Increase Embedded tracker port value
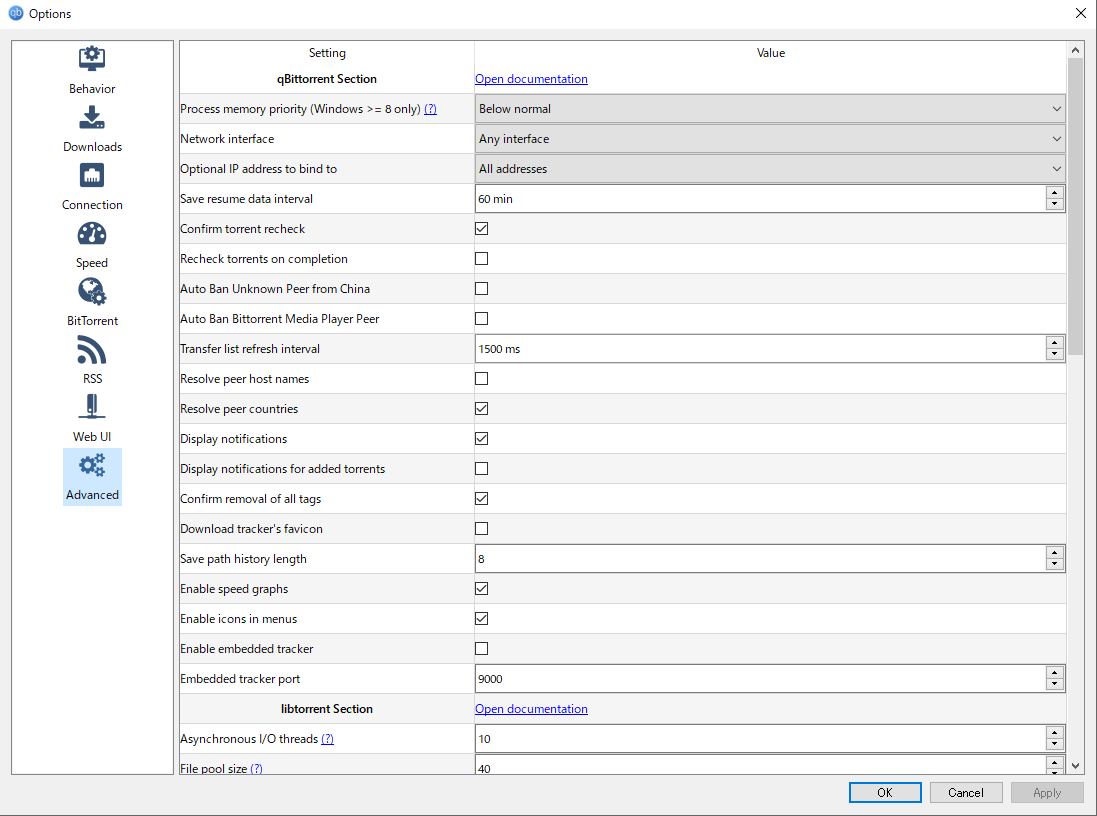1097x816 pixels. 1054,673
